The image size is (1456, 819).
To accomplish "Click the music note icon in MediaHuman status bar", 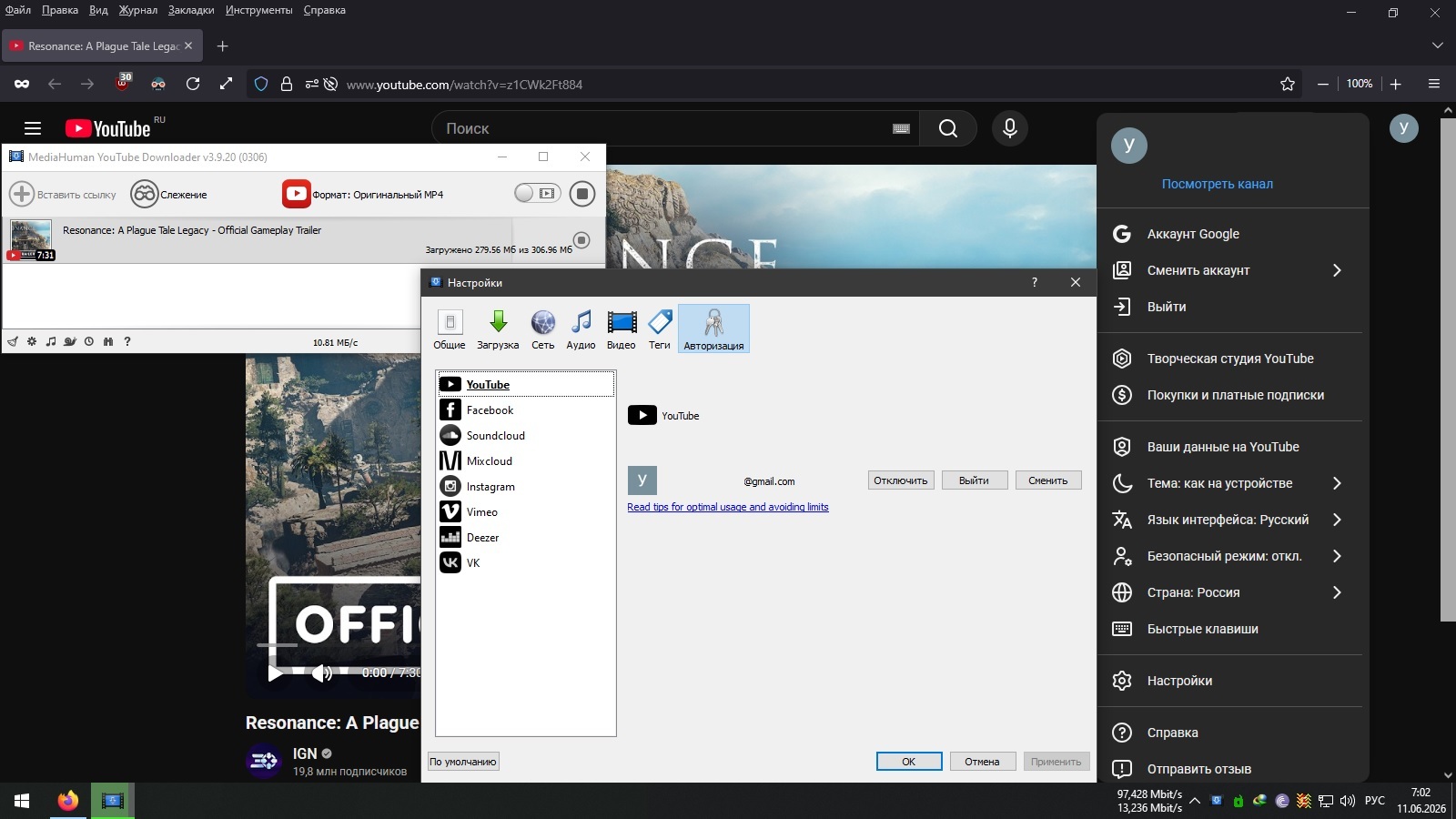I will coord(51,342).
